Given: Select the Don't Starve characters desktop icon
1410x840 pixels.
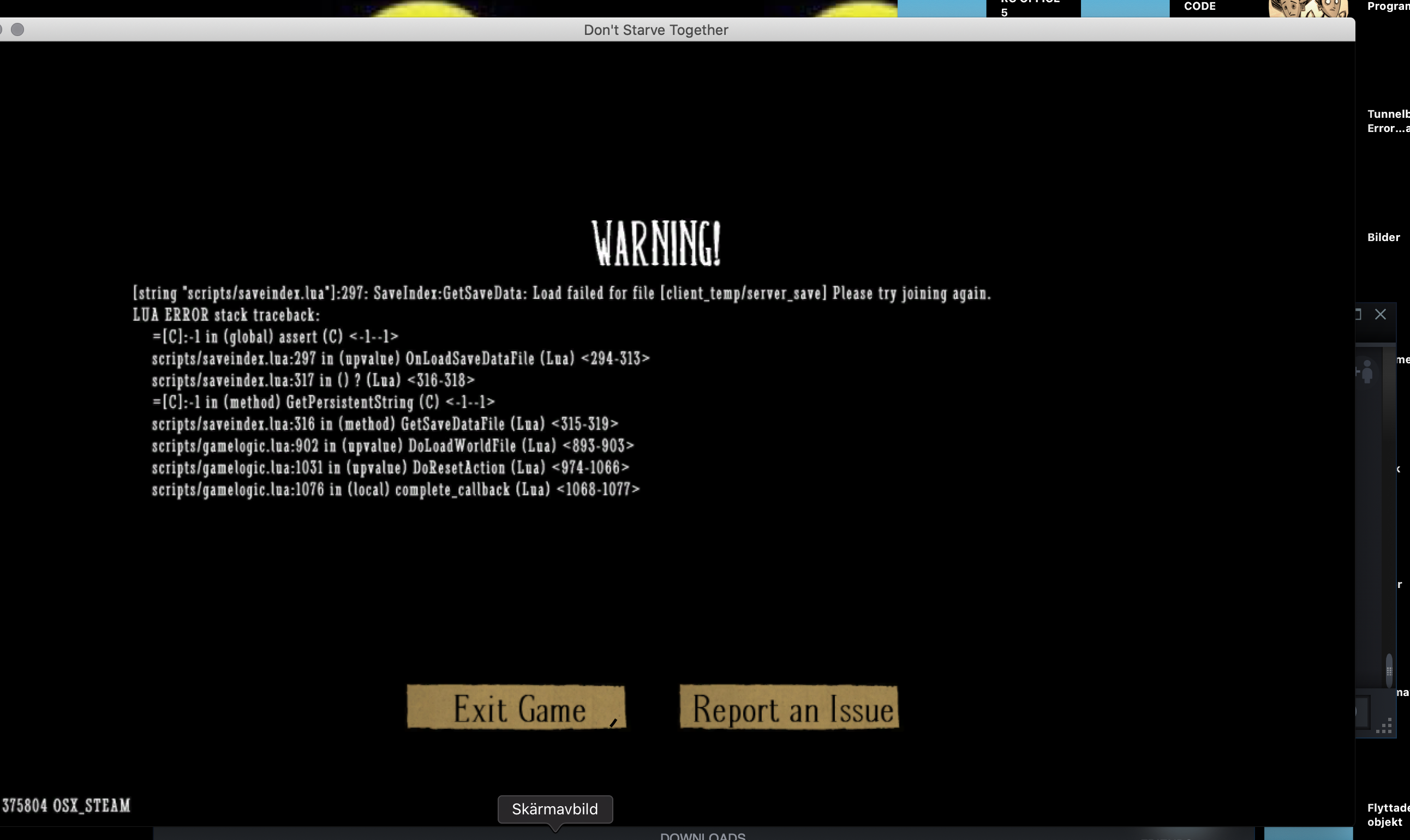Looking at the screenshot, I should [x=1308, y=8].
